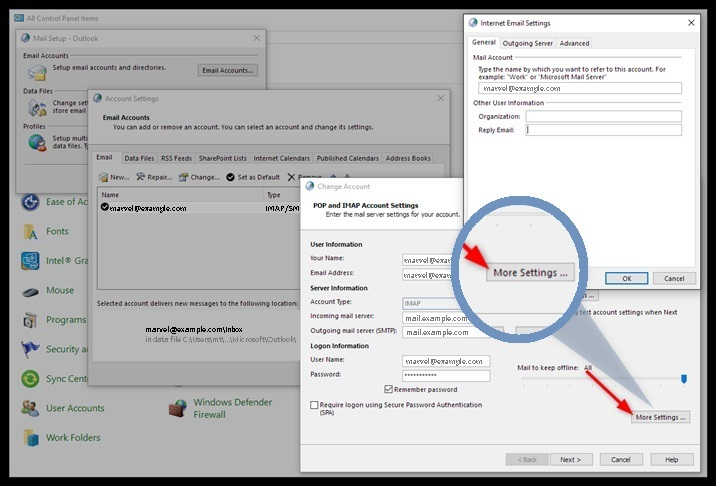The height and width of the screenshot is (486, 716).
Task: Click the Organization input field
Action: coord(603,116)
